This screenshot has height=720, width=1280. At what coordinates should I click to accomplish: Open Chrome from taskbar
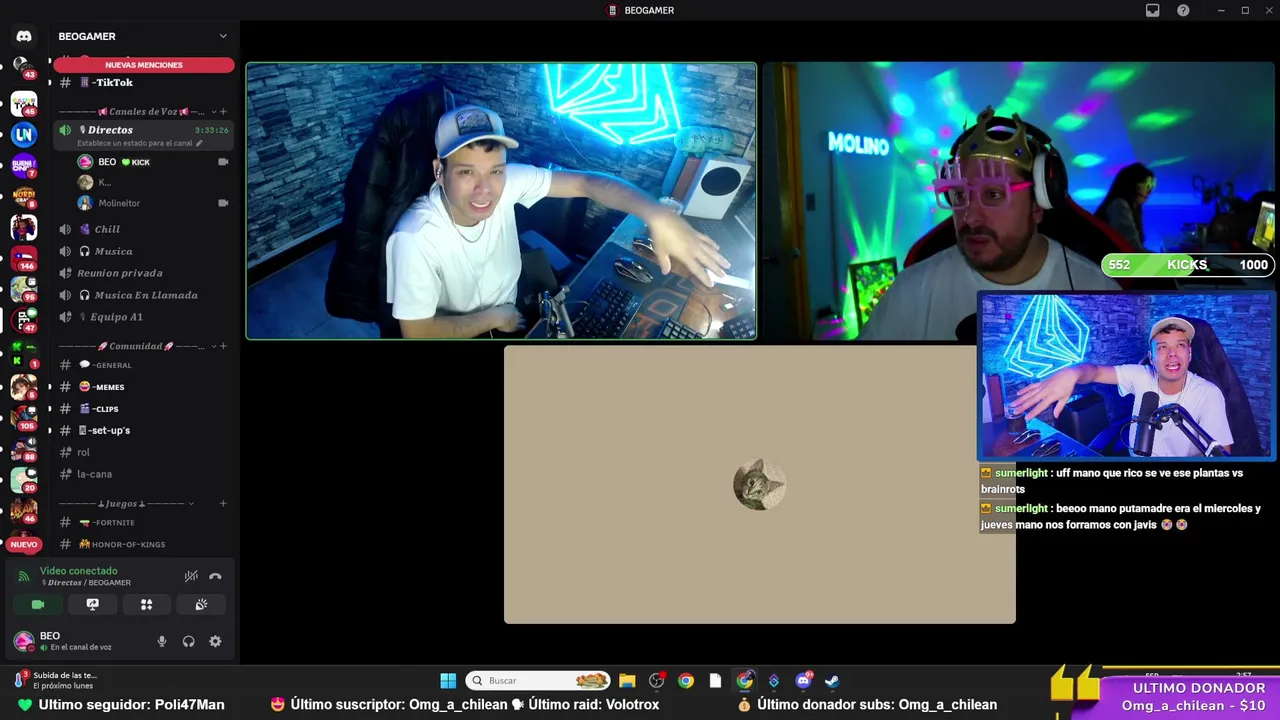tap(686, 681)
